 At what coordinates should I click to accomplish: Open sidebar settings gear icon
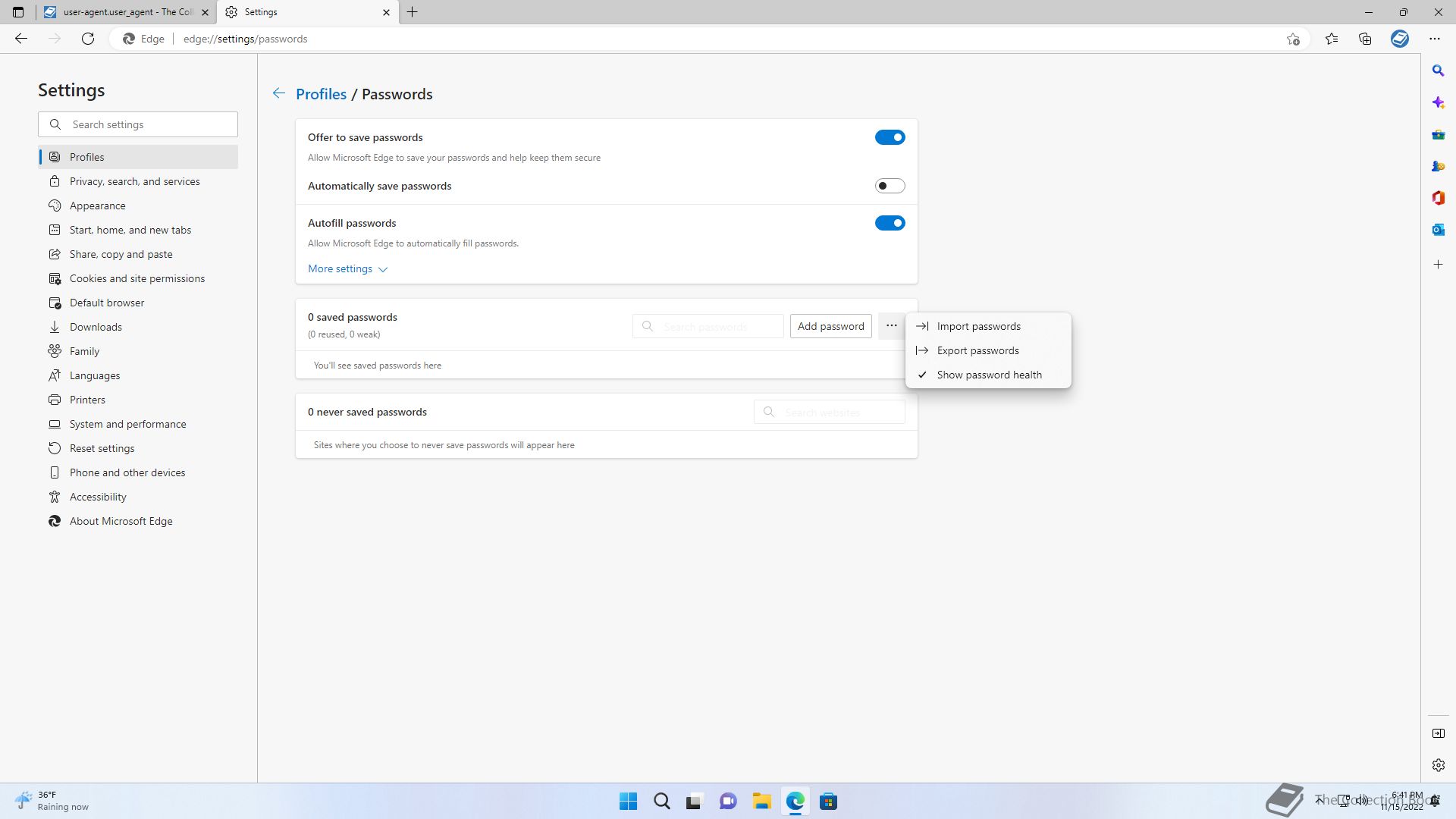pyautogui.click(x=1438, y=765)
